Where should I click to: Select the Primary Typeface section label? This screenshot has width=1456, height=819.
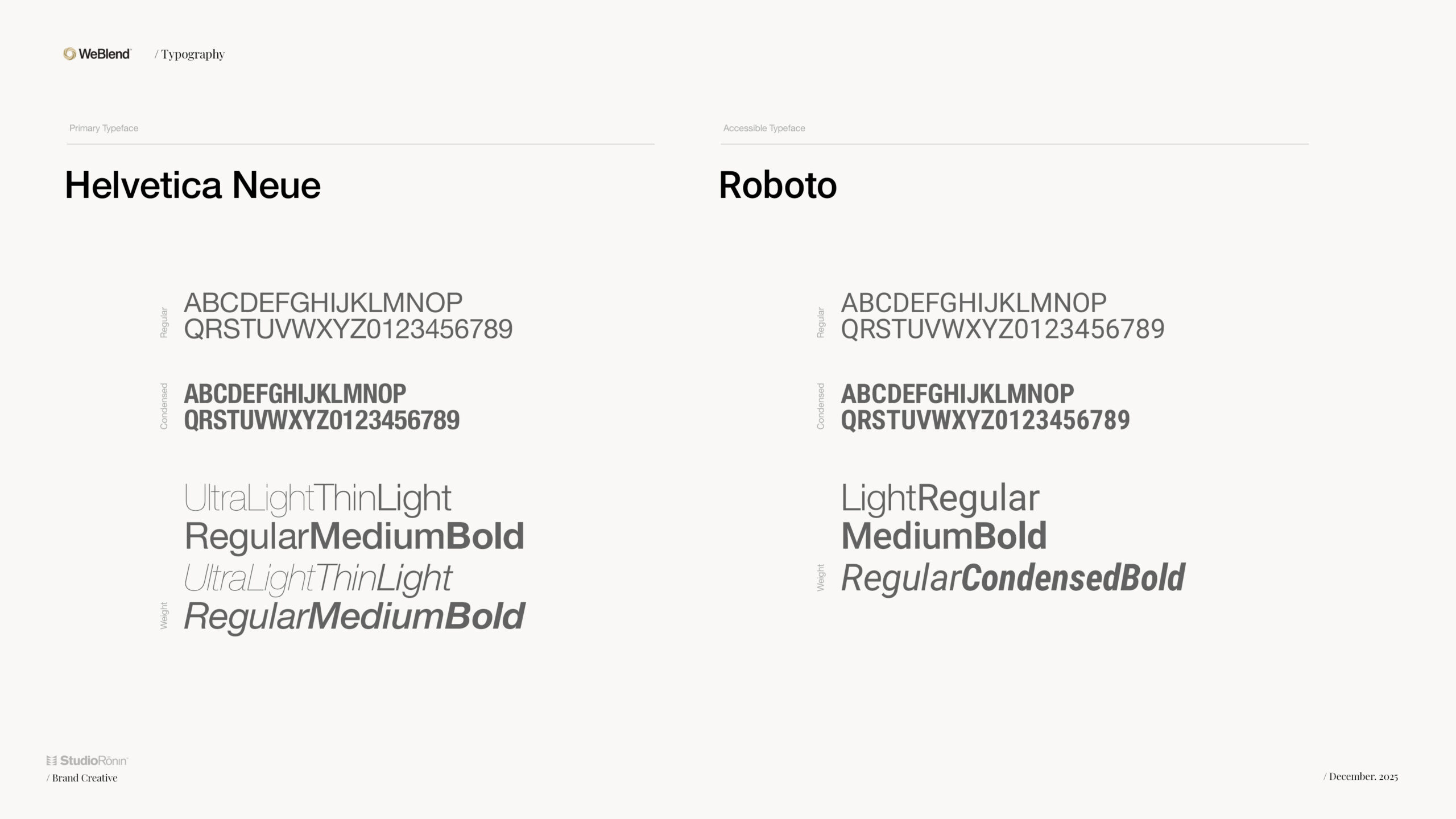click(x=104, y=128)
